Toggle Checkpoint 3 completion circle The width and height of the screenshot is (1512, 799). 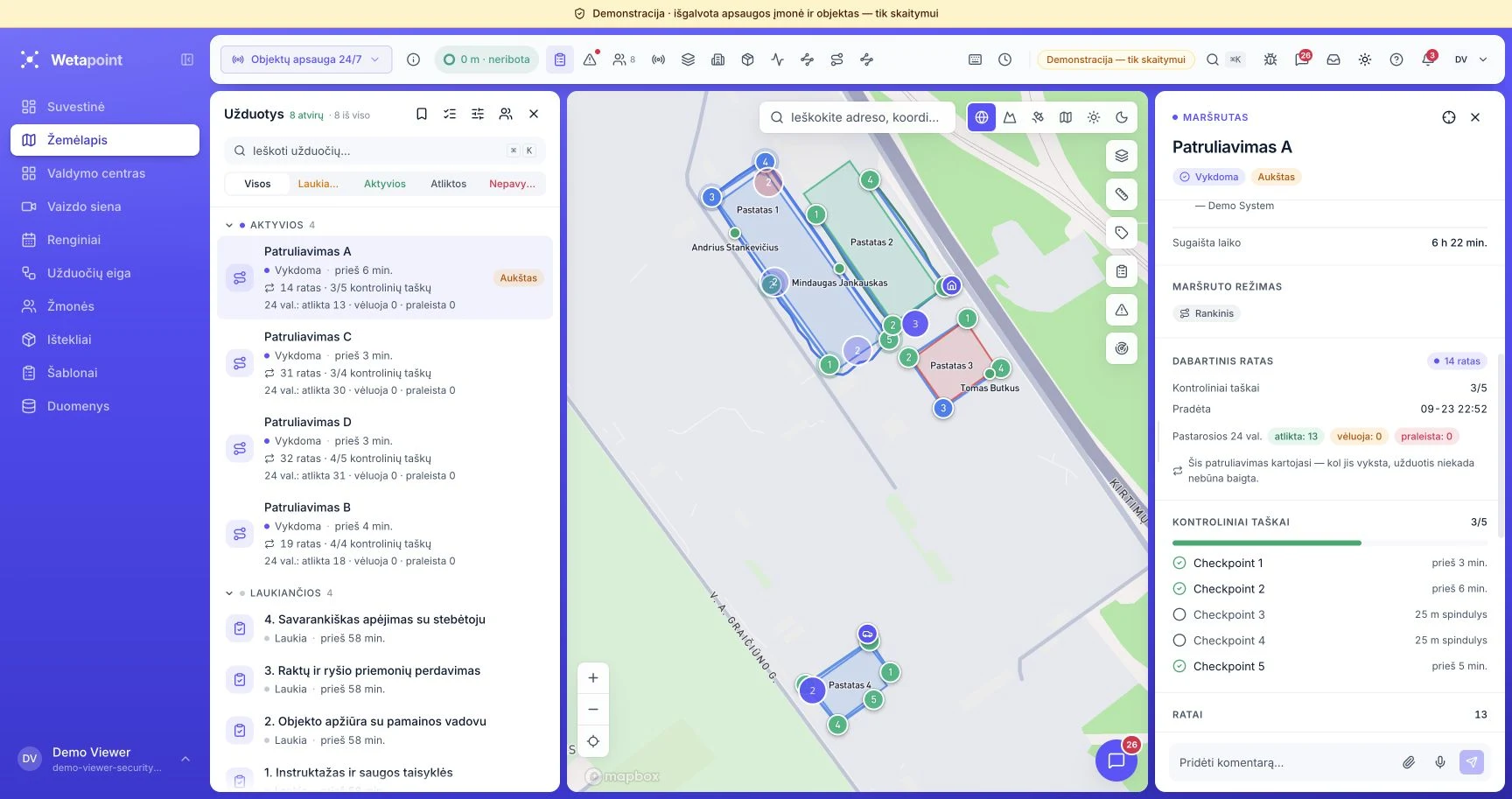(1179, 614)
